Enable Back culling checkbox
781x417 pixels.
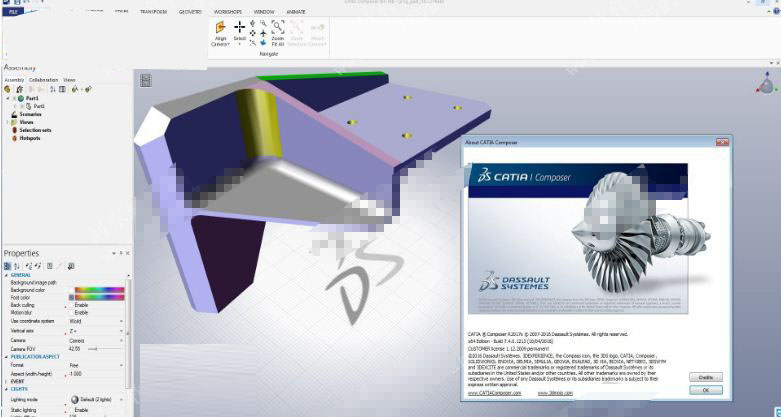(x=71, y=305)
